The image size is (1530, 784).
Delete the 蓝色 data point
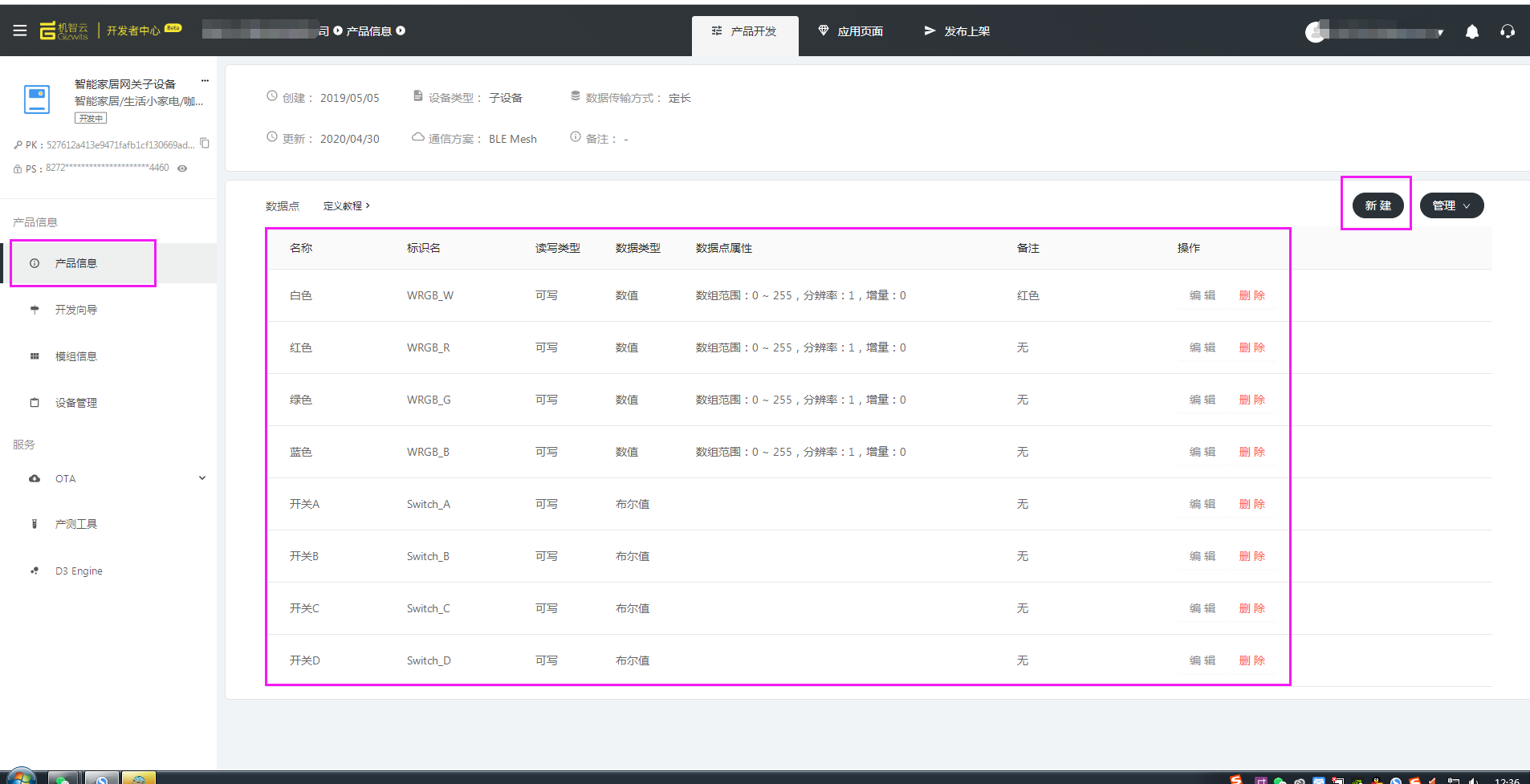click(1252, 452)
